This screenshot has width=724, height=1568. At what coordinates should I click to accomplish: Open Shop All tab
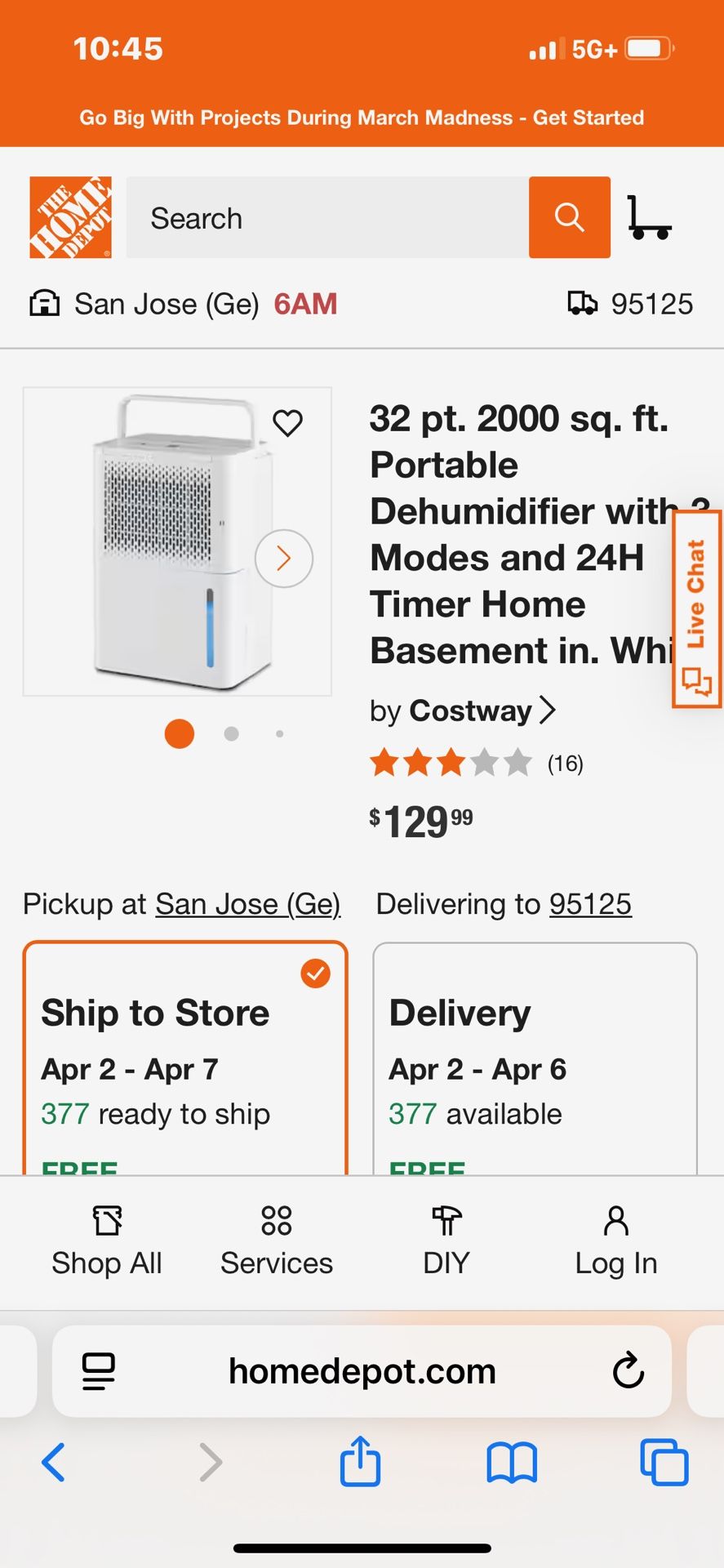[107, 1241]
